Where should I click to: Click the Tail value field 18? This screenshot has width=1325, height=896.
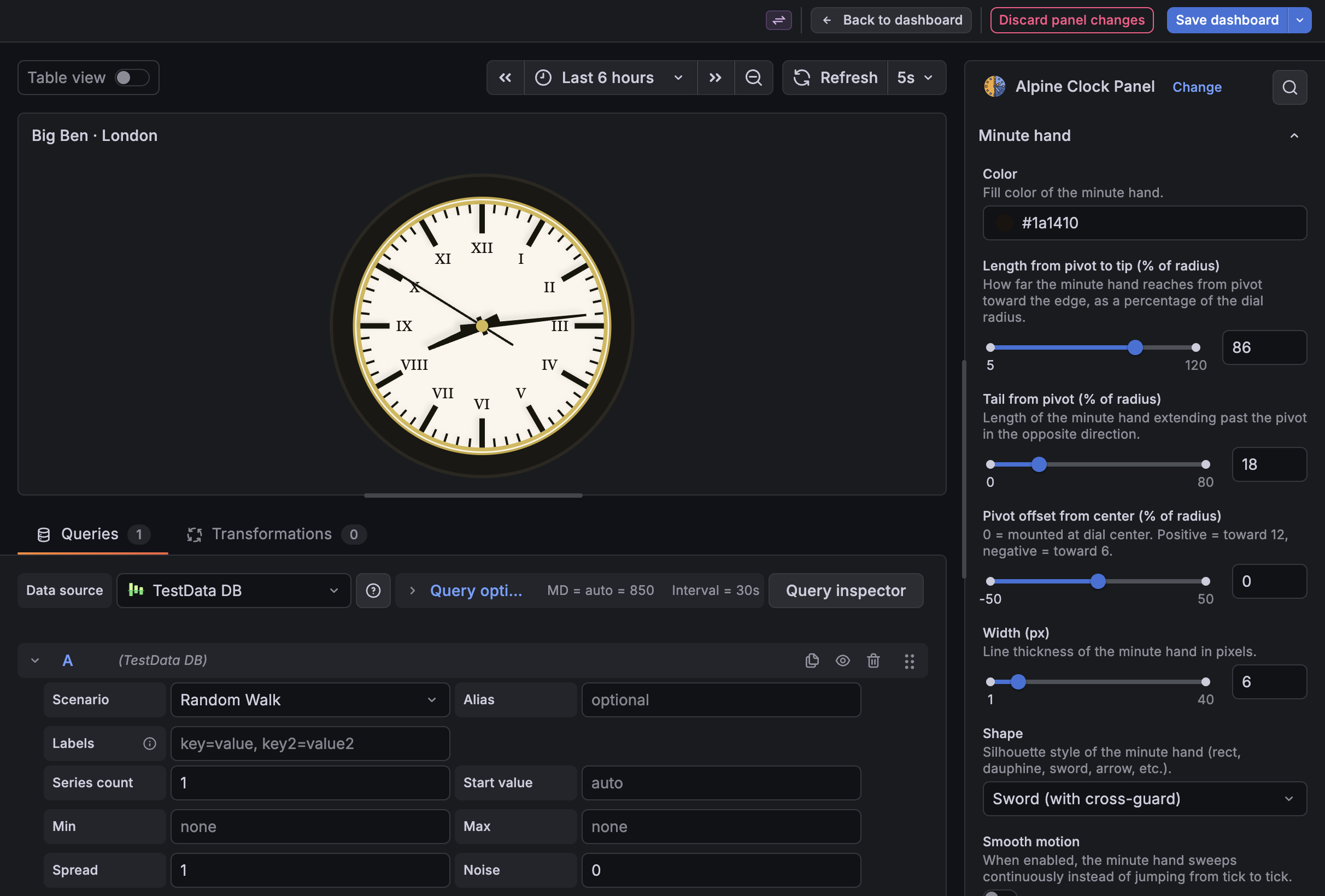(1269, 464)
